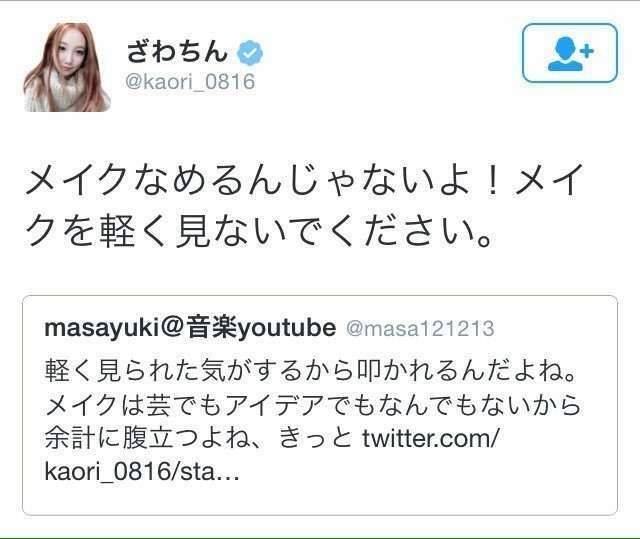Image resolution: width=640 pixels, height=539 pixels.
Task: Click the masayuki@音楽youtube author name
Action: (x=190, y=328)
